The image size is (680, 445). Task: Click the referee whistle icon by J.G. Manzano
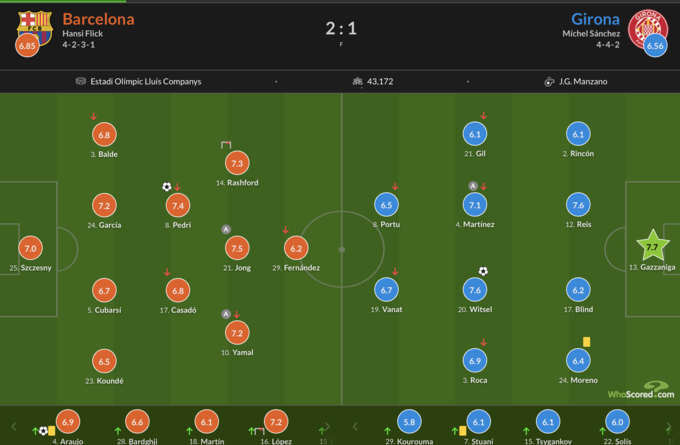549,82
